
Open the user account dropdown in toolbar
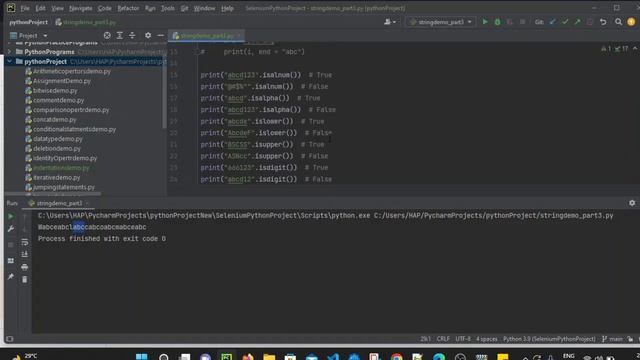click(390, 22)
